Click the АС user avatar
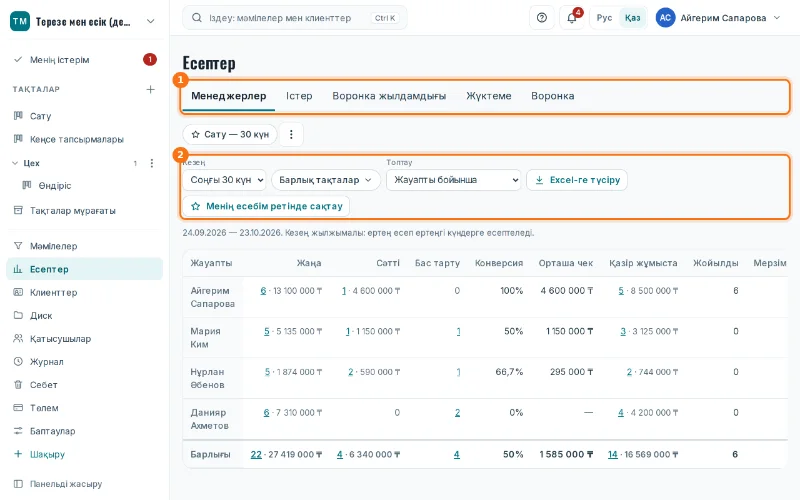This screenshot has width=800, height=500. pyautogui.click(x=665, y=18)
